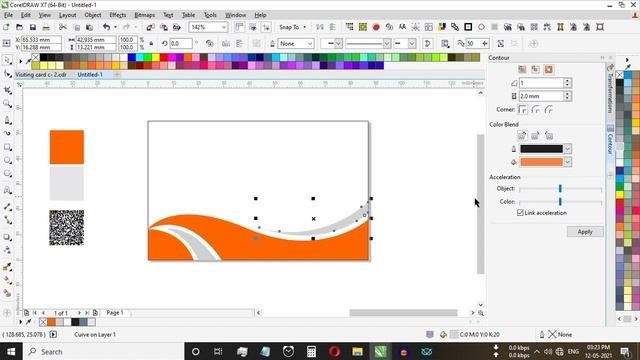Click the Undo arrow icon
The width and height of the screenshot is (640, 360).
coord(106,27)
